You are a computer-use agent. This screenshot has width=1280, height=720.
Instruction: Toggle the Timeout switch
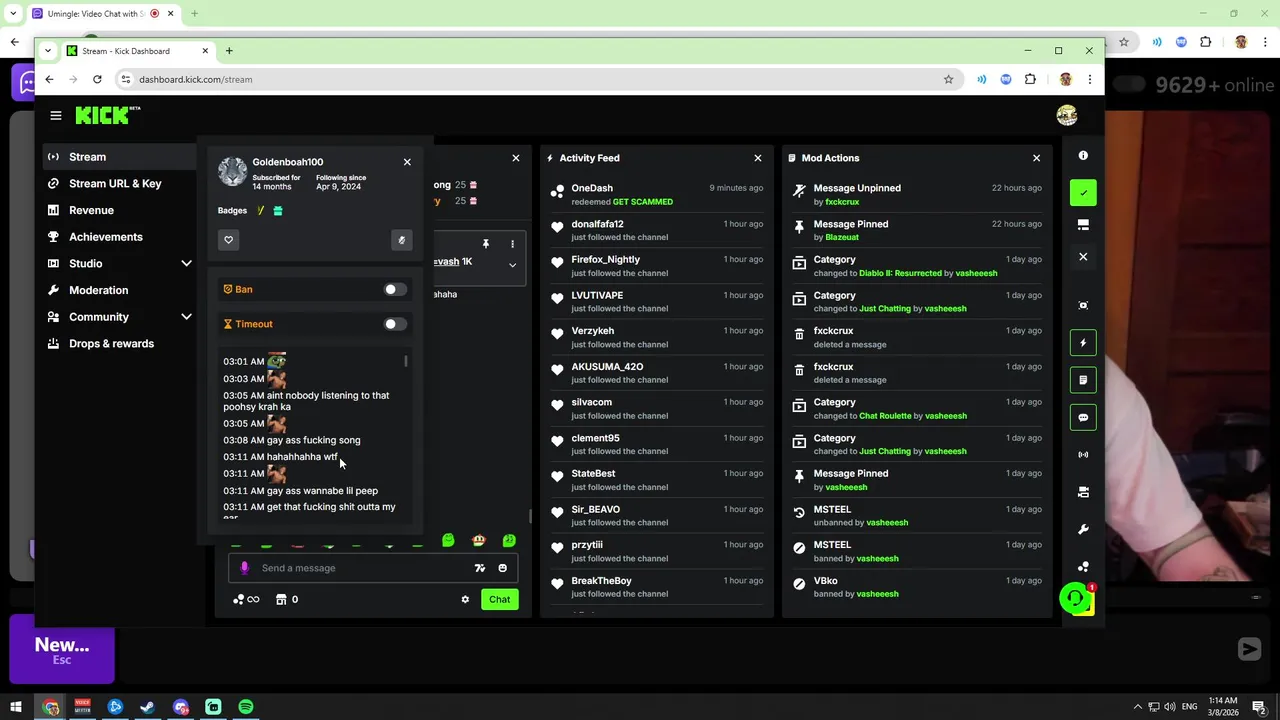pyautogui.click(x=395, y=324)
